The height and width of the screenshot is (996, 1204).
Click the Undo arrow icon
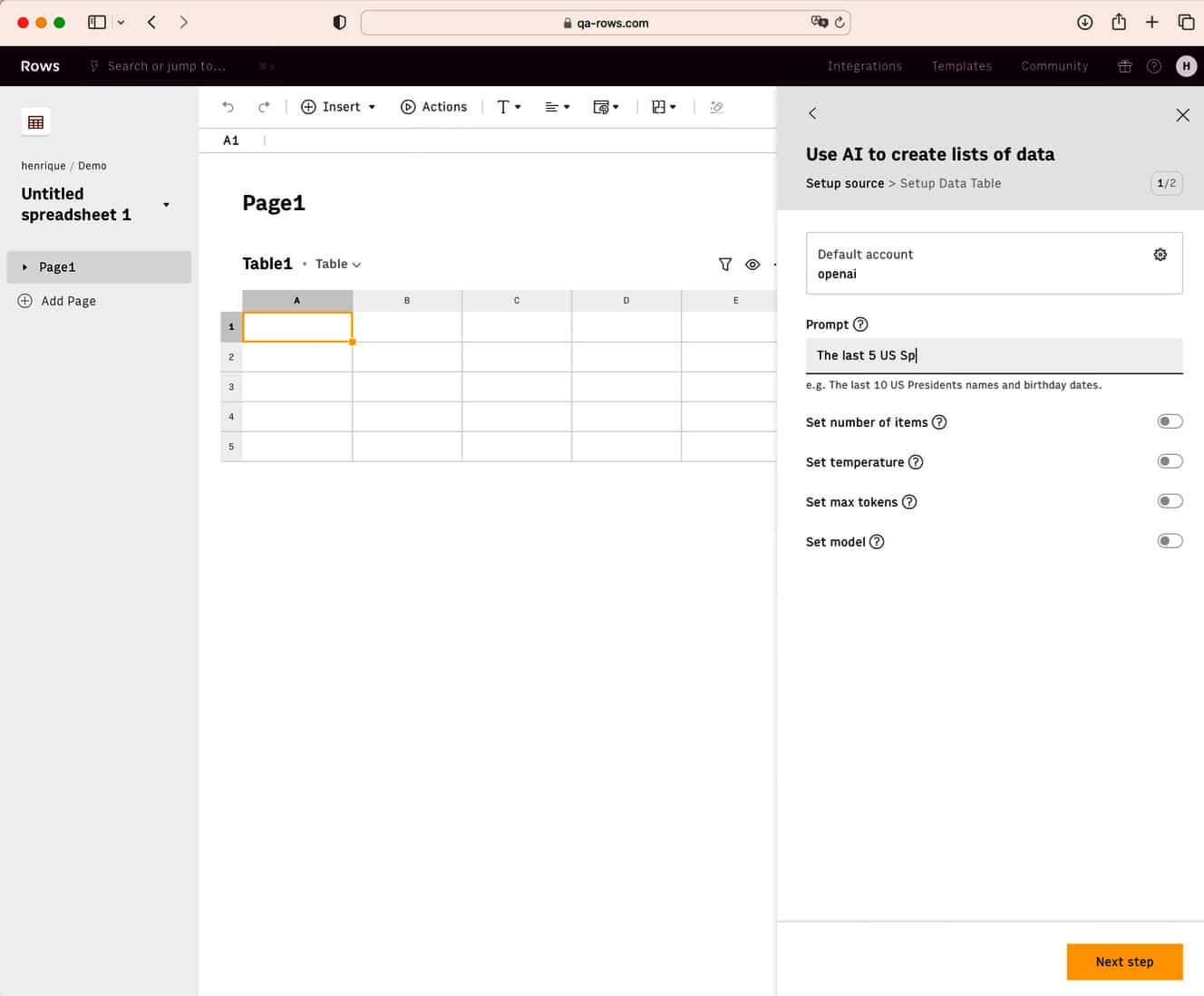click(228, 106)
